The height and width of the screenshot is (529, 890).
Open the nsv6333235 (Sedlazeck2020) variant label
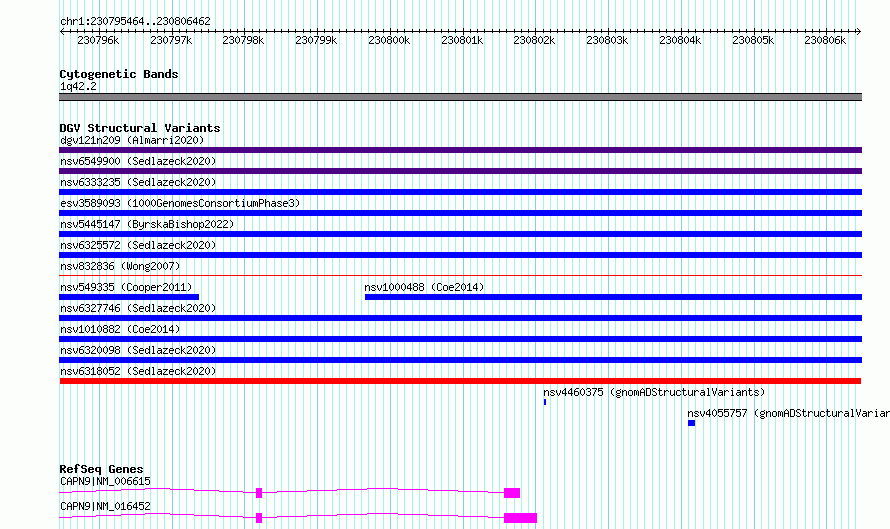coord(138,182)
